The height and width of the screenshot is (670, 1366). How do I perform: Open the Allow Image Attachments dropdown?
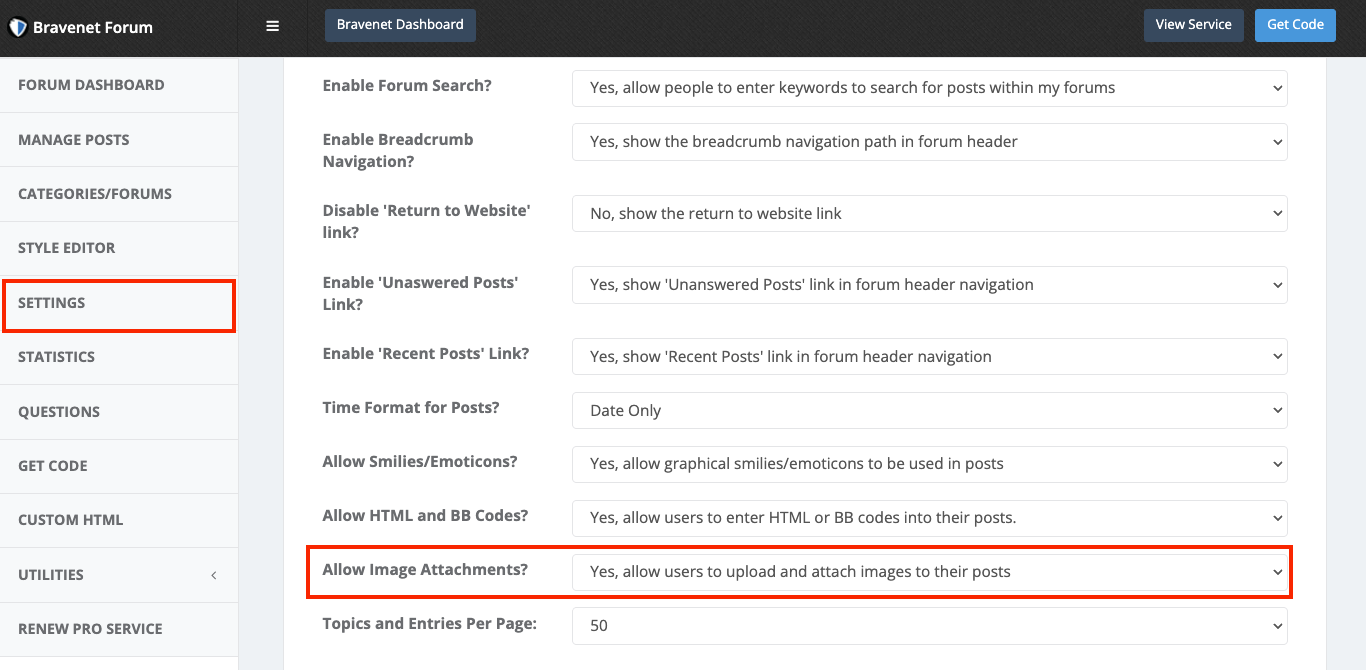click(929, 572)
